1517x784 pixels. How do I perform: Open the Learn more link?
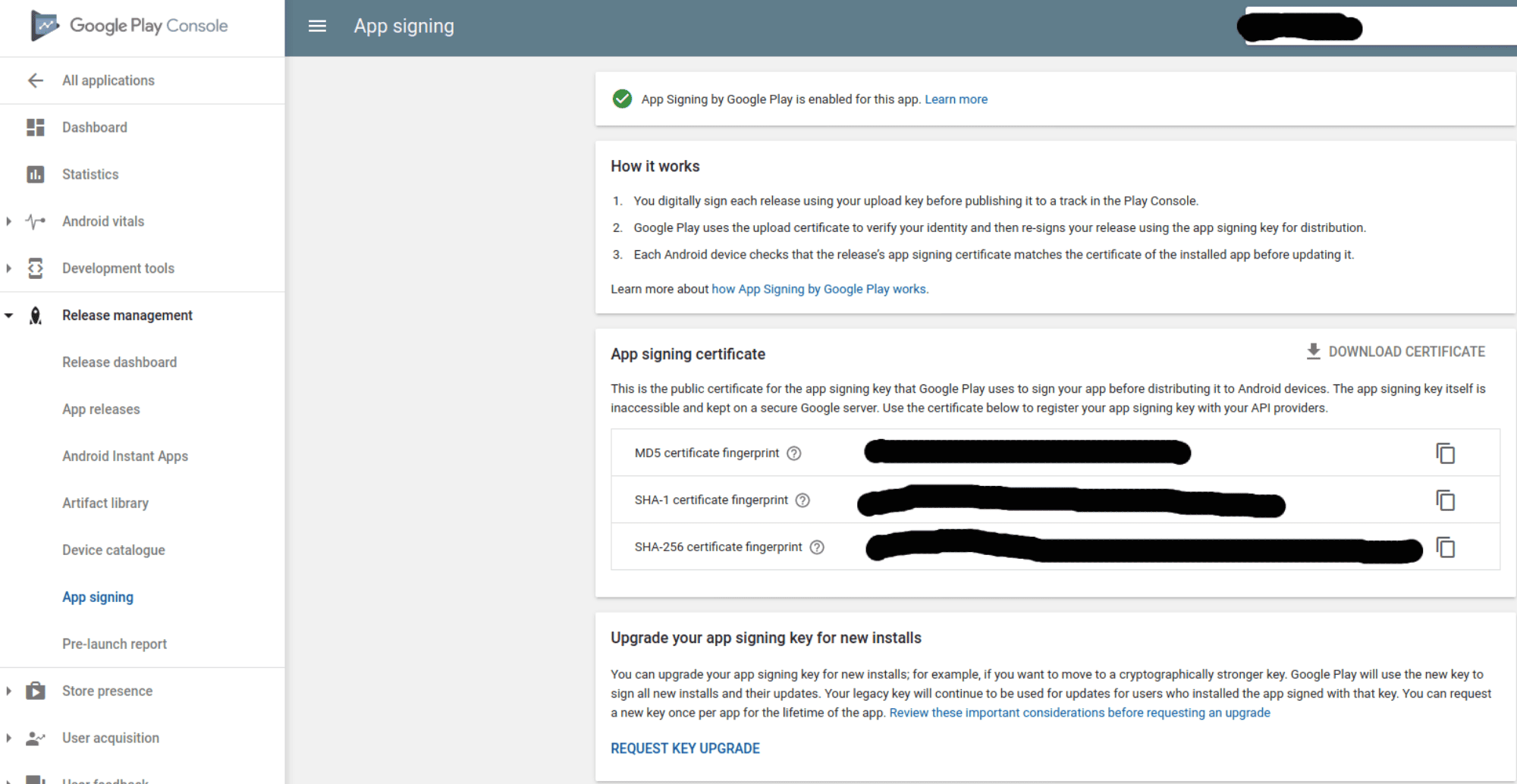[956, 99]
